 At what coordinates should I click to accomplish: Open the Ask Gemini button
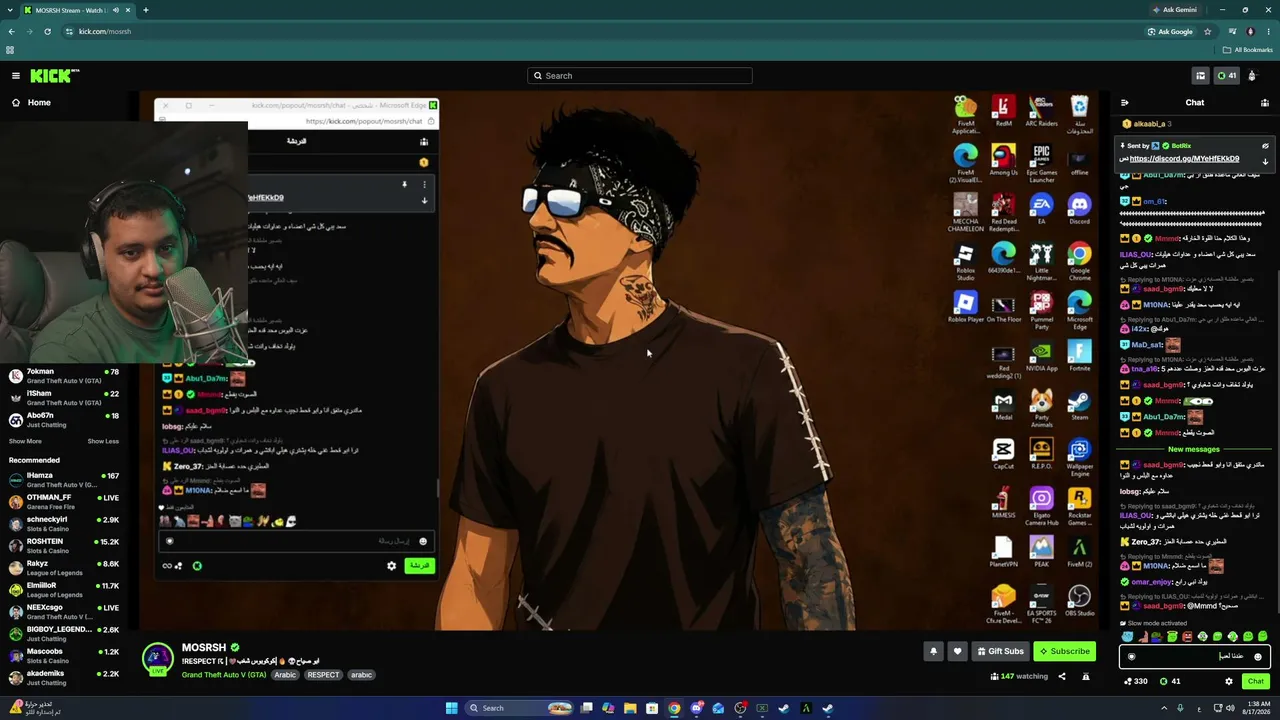[1174, 10]
